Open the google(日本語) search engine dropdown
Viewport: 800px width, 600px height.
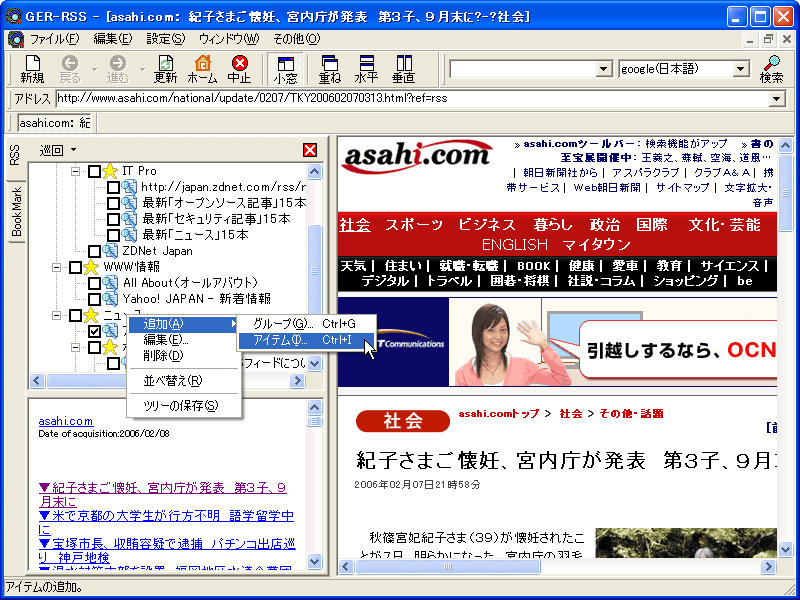coord(741,69)
